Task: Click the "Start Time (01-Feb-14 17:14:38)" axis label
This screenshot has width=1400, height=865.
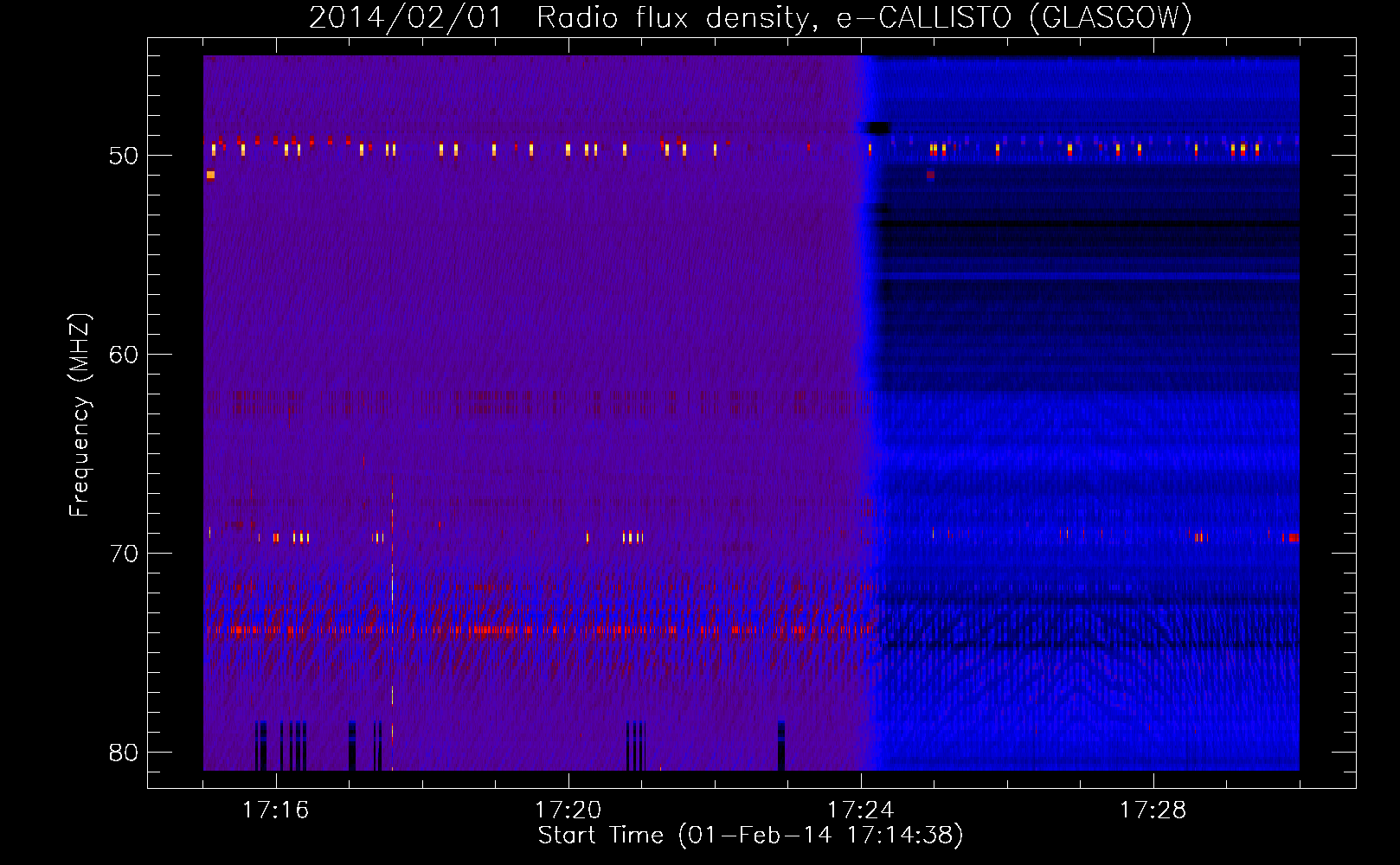Action: (x=750, y=836)
